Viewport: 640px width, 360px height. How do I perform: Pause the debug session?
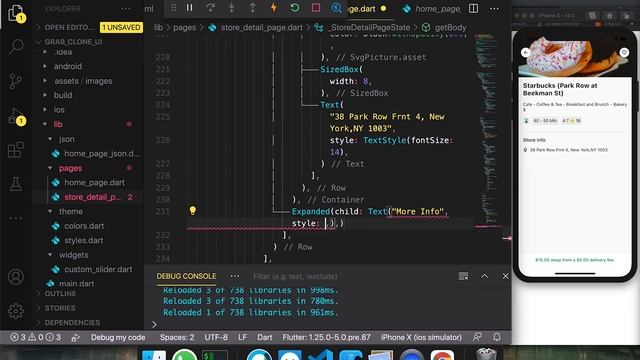pyautogui.click(x=189, y=8)
